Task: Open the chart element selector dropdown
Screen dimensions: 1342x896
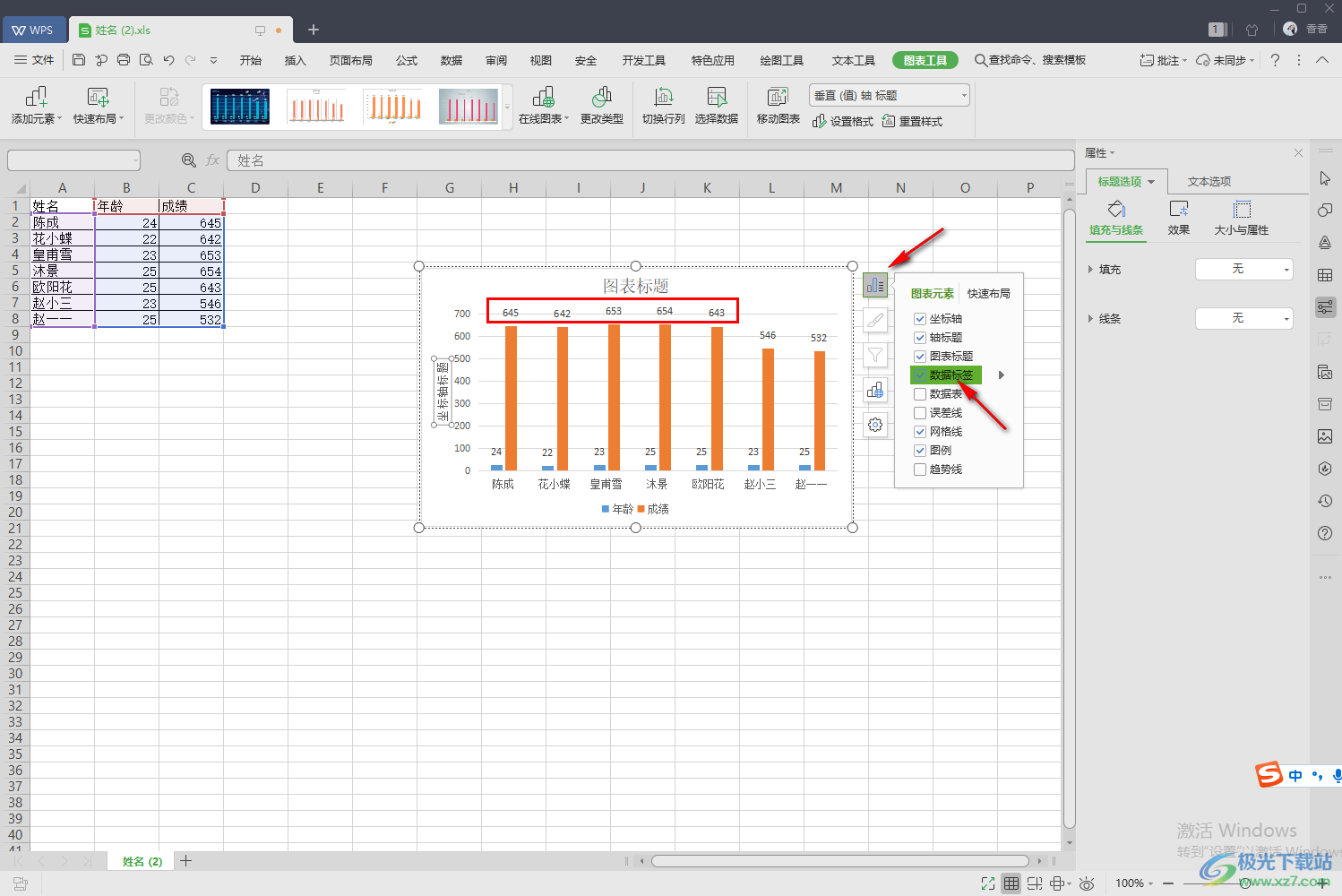Action: (x=890, y=95)
